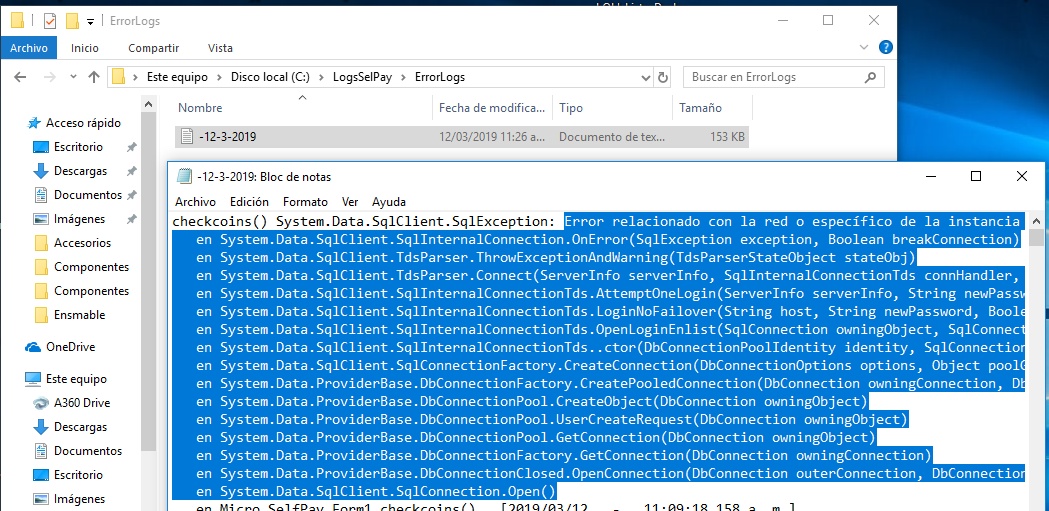Click 'LogsSelPay' in the address breadcrumb

coord(363,77)
